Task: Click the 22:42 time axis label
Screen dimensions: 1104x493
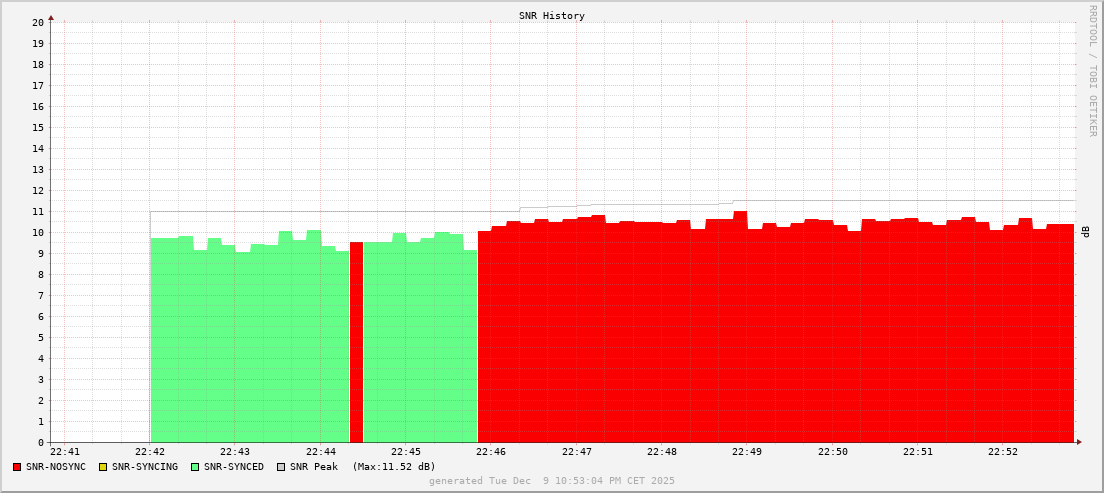Action: point(150,452)
